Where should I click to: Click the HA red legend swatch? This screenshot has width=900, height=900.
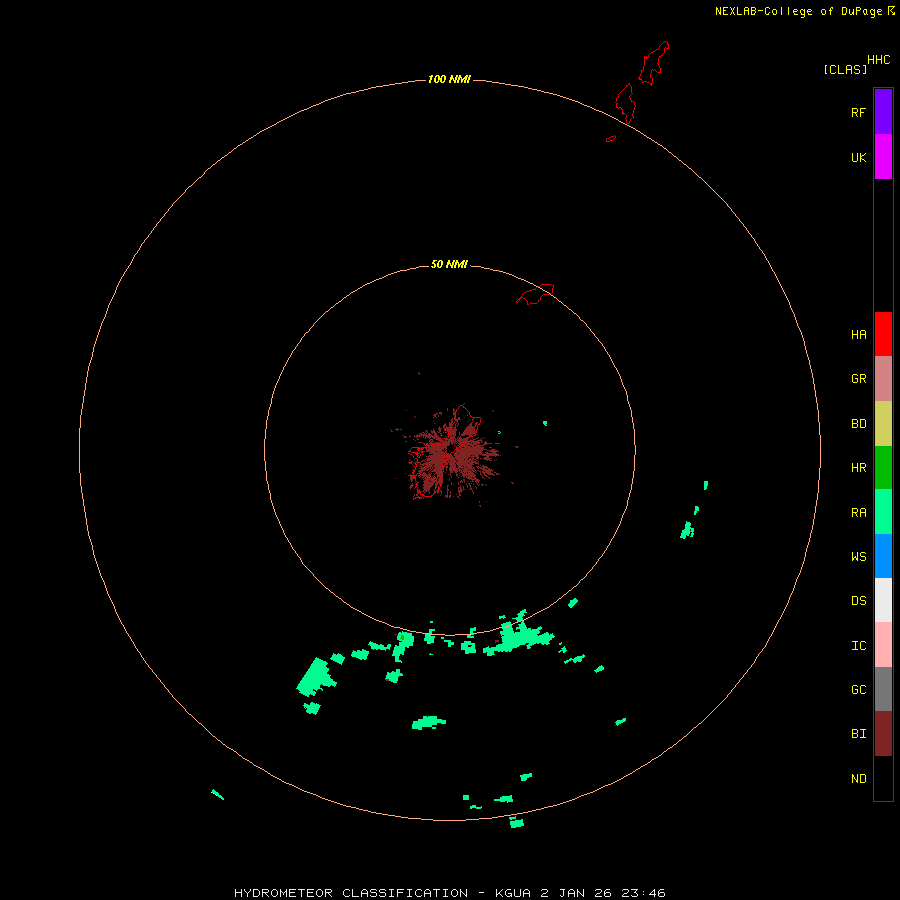pos(883,334)
